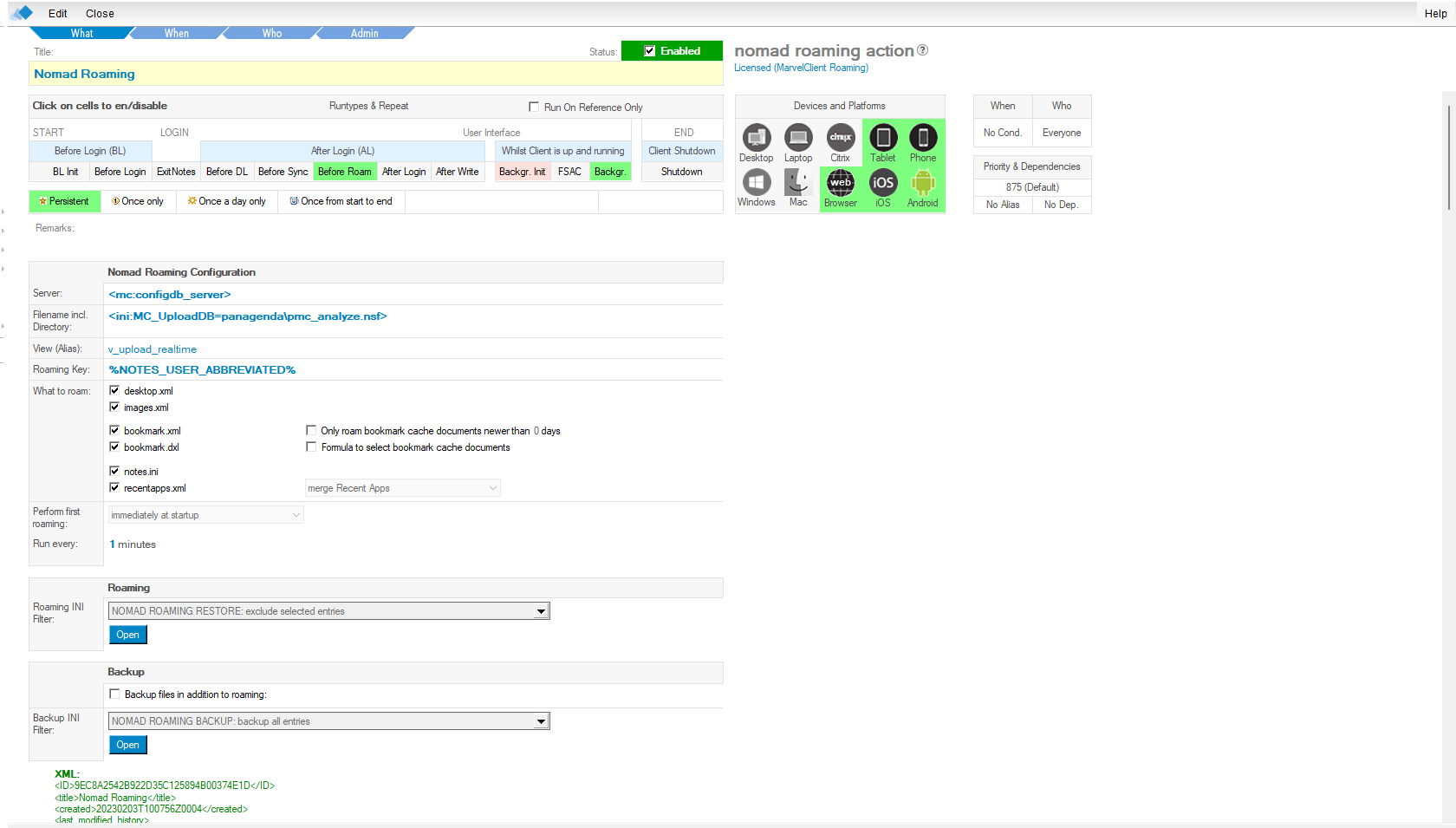1456x828 pixels.
Task: Click the application logo icon
Action: [22, 13]
